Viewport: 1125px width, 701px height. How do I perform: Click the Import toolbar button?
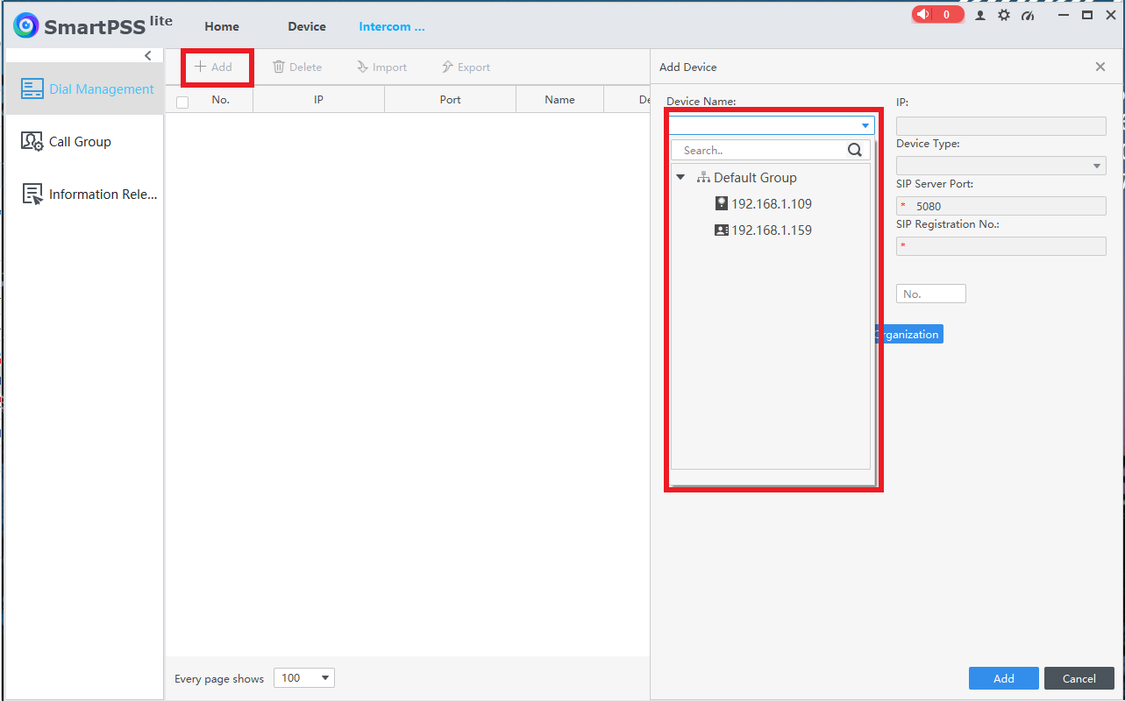[382, 67]
